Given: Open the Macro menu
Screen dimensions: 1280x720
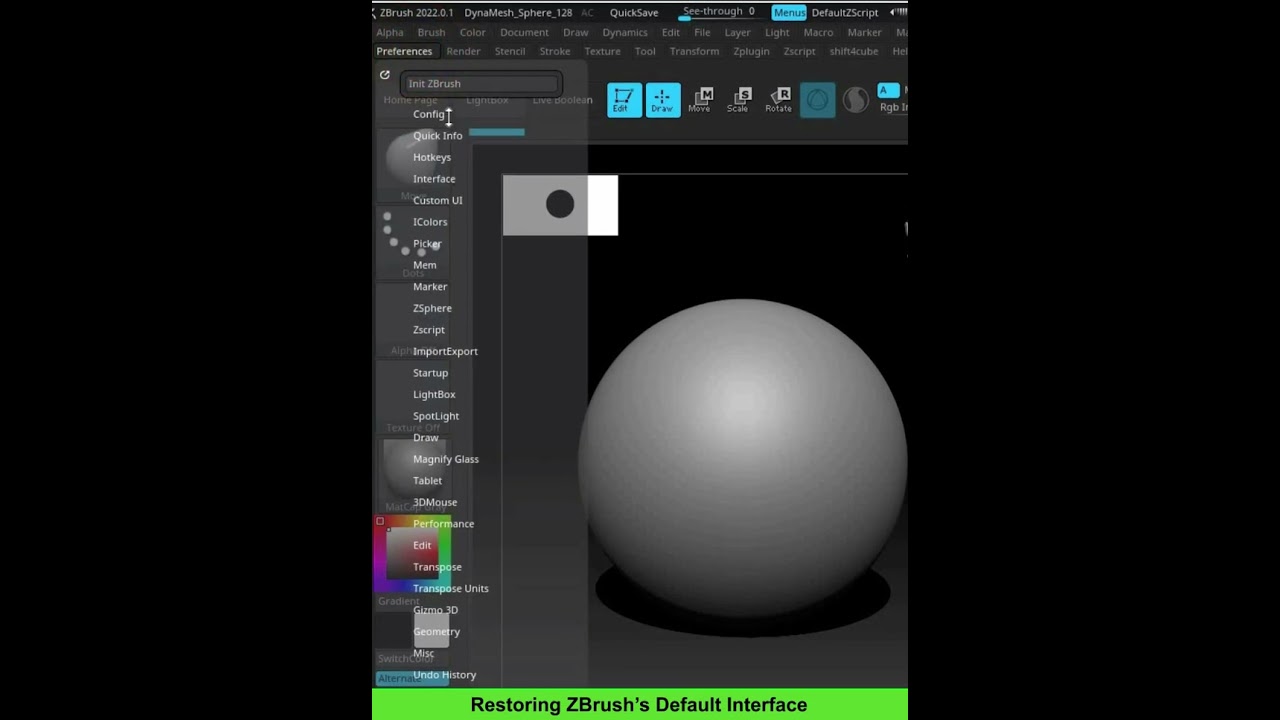Looking at the screenshot, I should click(818, 32).
